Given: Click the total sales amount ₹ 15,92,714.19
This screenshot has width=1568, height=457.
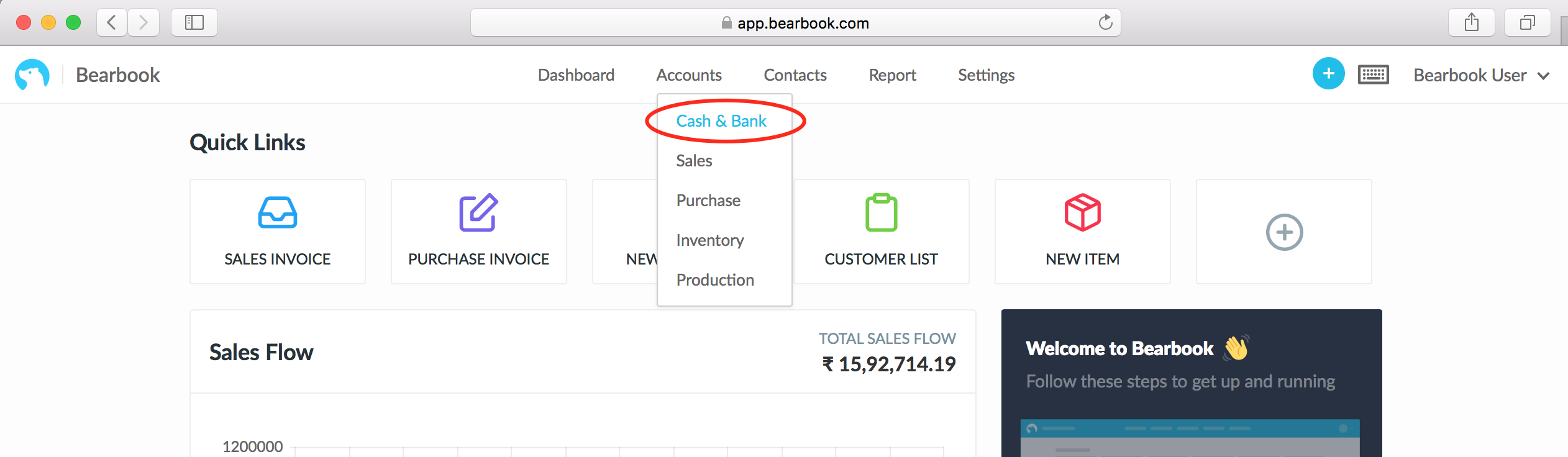Looking at the screenshot, I should [889, 364].
